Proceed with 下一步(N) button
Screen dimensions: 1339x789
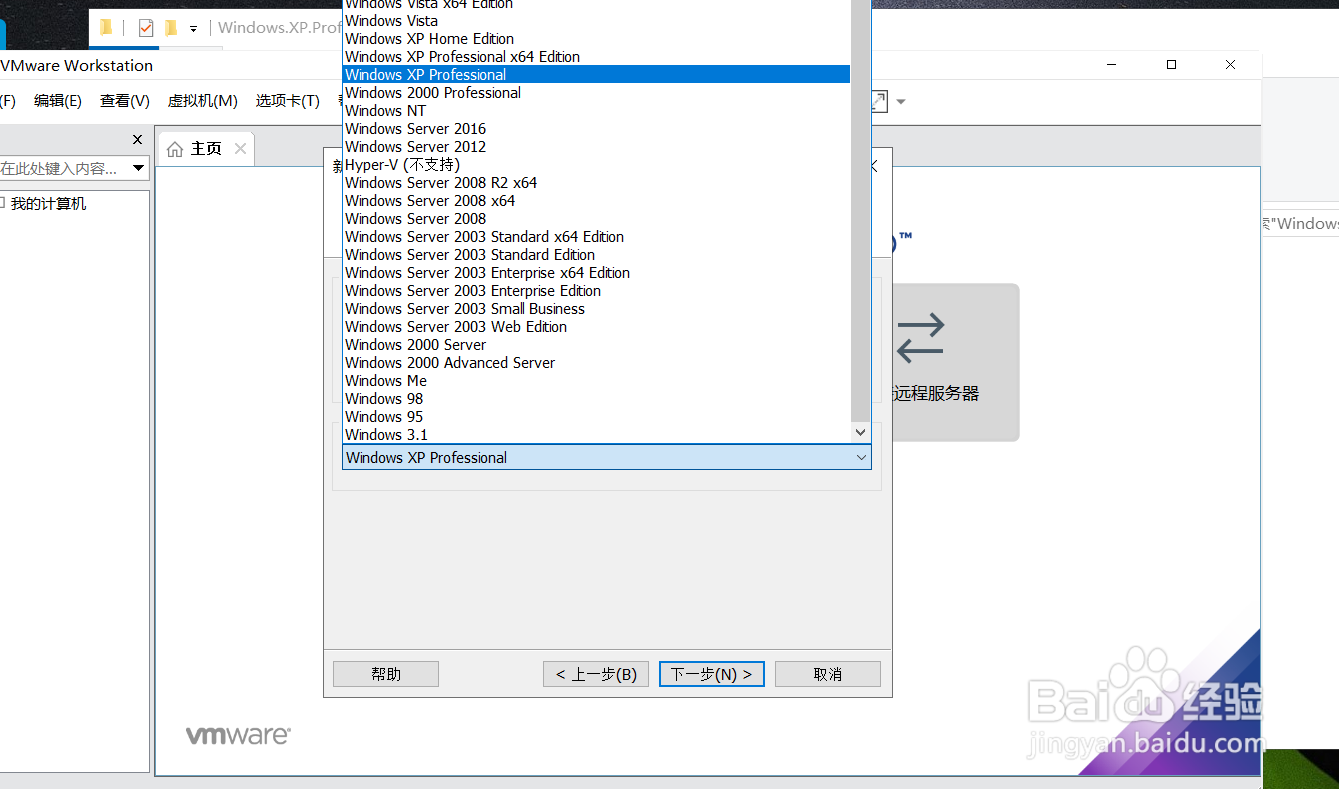click(x=712, y=674)
